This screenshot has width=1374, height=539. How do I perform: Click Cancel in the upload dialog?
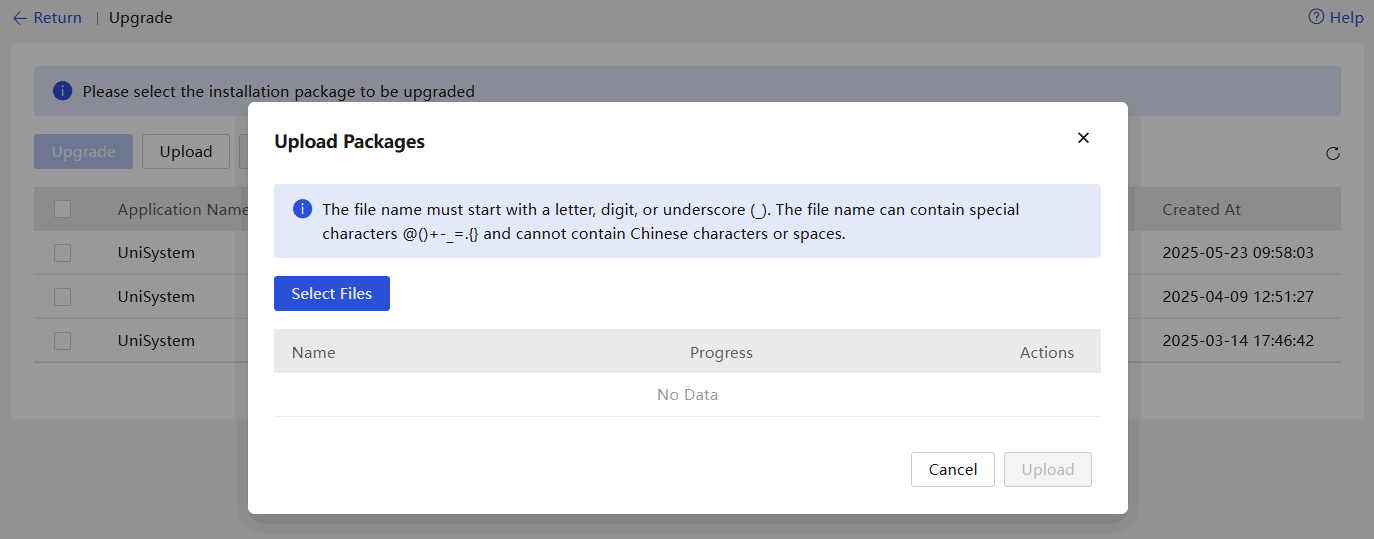953,470
